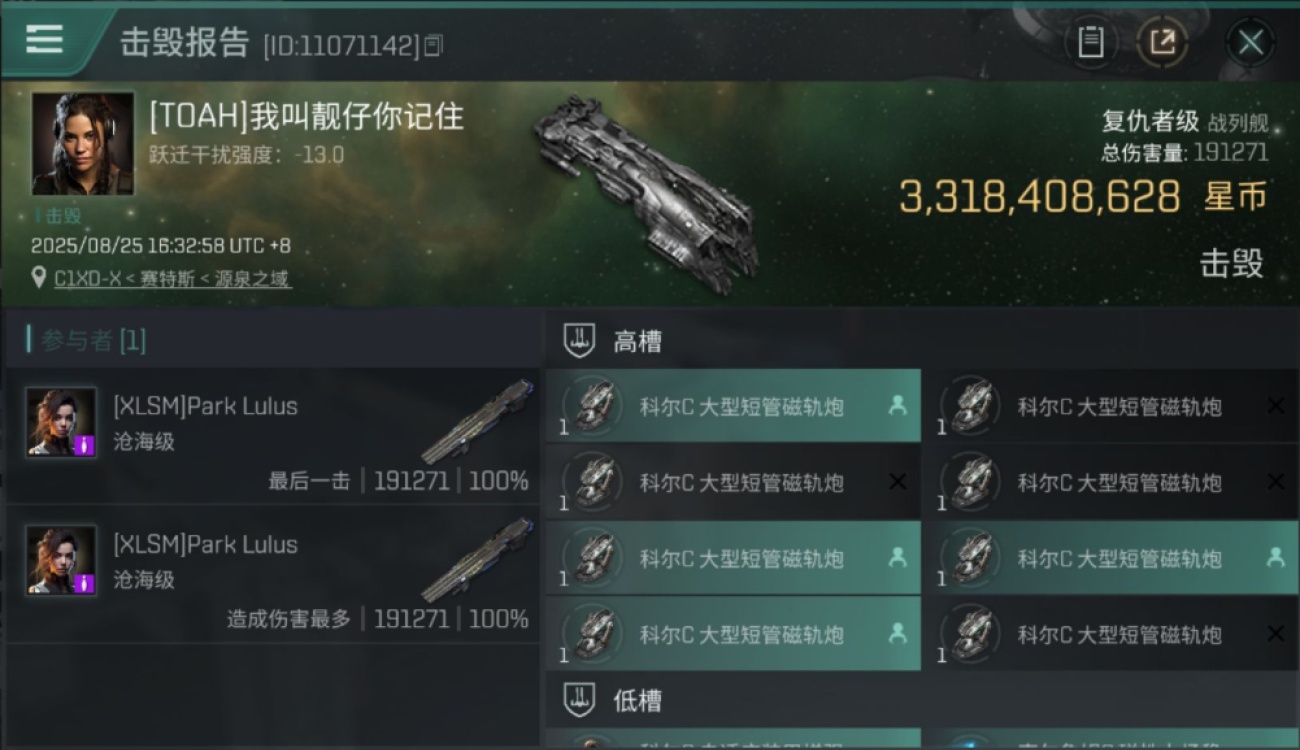Select the bottom-right railgun entry with X
The image size is (1300, 750).
[1118, 634]
